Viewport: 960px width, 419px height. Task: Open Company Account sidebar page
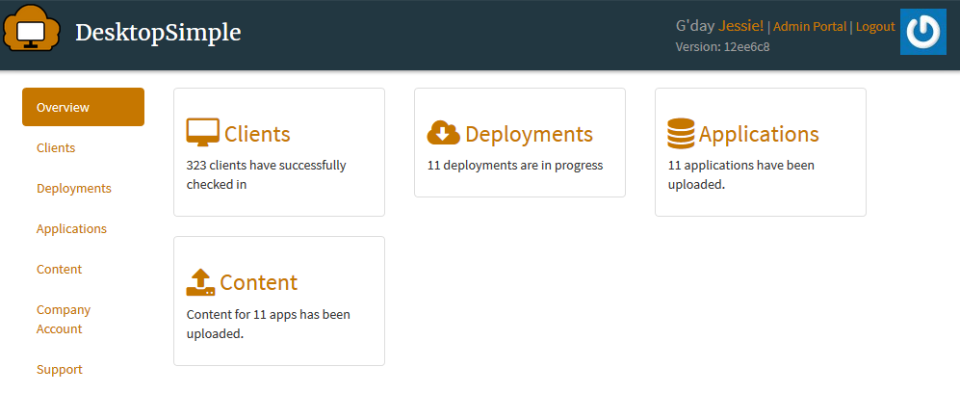point(64,319)
